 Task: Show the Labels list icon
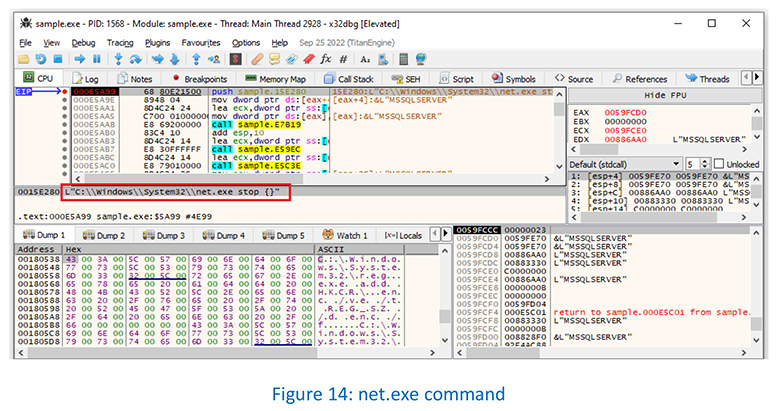(x=291, y=59)
